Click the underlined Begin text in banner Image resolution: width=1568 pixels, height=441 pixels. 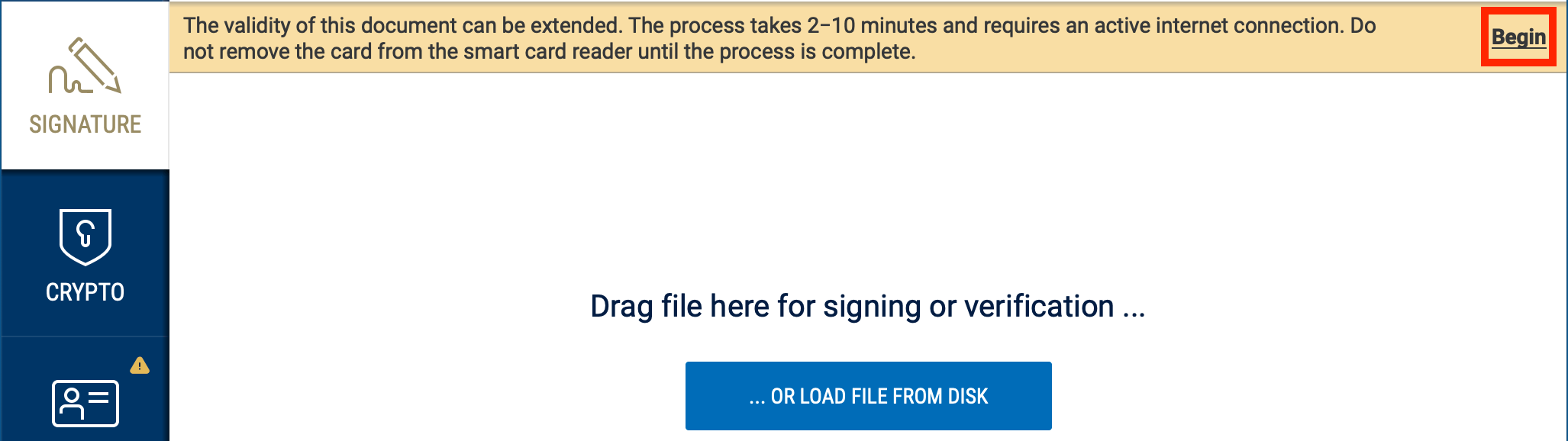click(x=1518, y=37)
